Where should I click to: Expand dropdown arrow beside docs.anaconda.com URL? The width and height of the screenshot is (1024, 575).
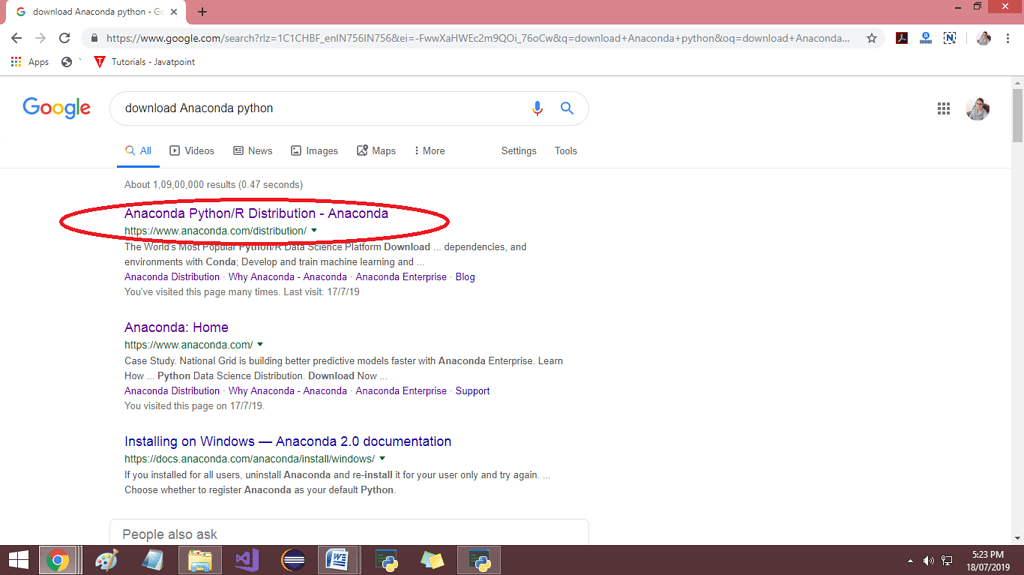pyautogui.click(x=382, y=459)
